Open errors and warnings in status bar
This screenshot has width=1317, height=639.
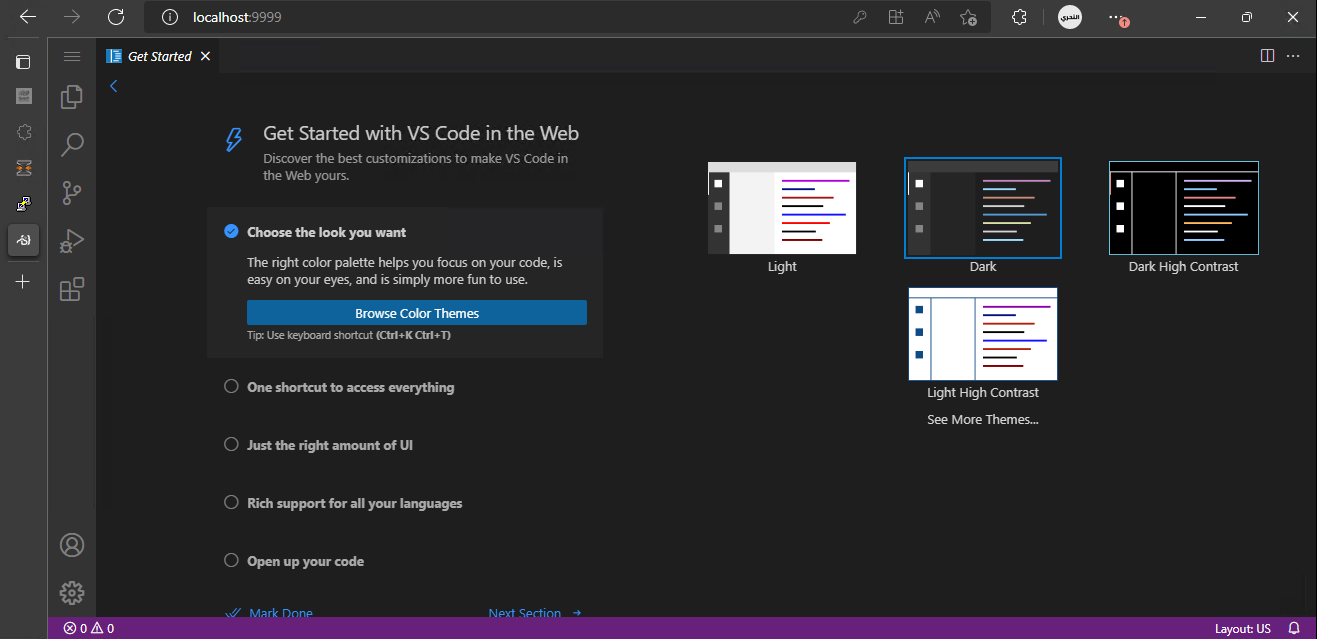pos(89,629)
